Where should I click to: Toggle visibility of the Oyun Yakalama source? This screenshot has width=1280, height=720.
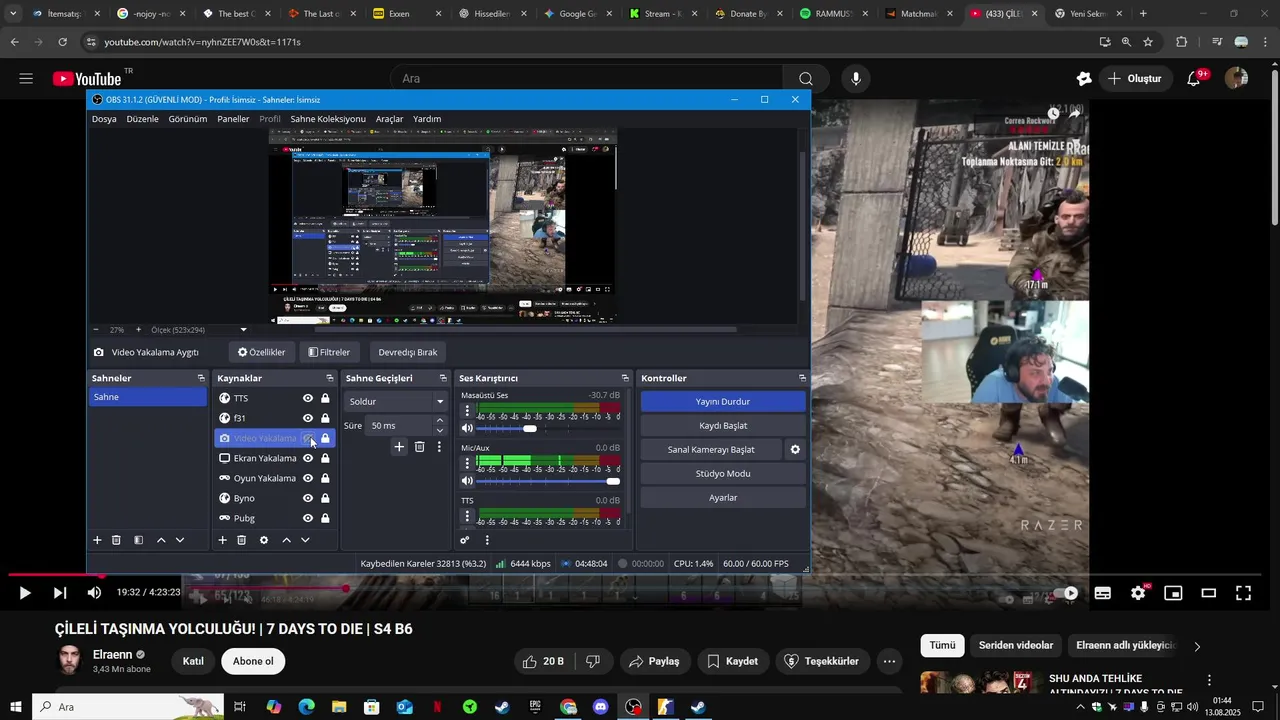coord(308,478)
